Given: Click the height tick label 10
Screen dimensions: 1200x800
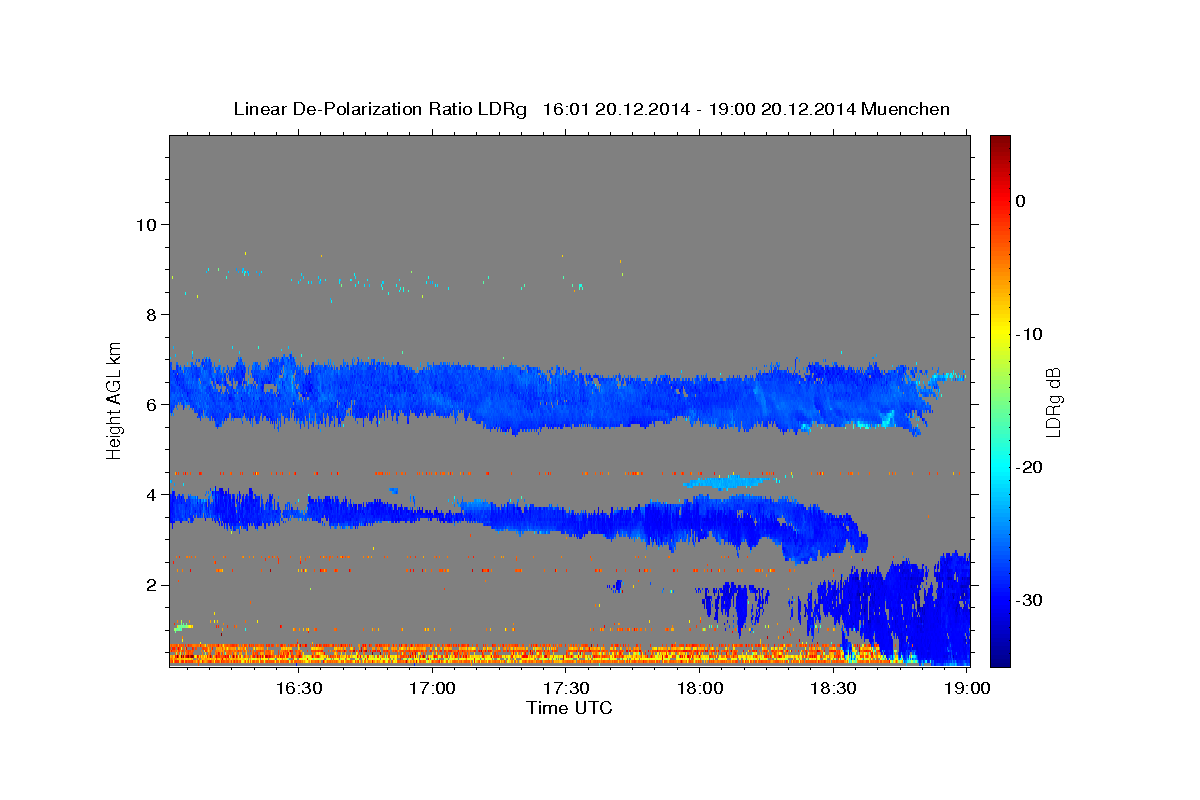Looking at the screenshot, I should (145, 224).
